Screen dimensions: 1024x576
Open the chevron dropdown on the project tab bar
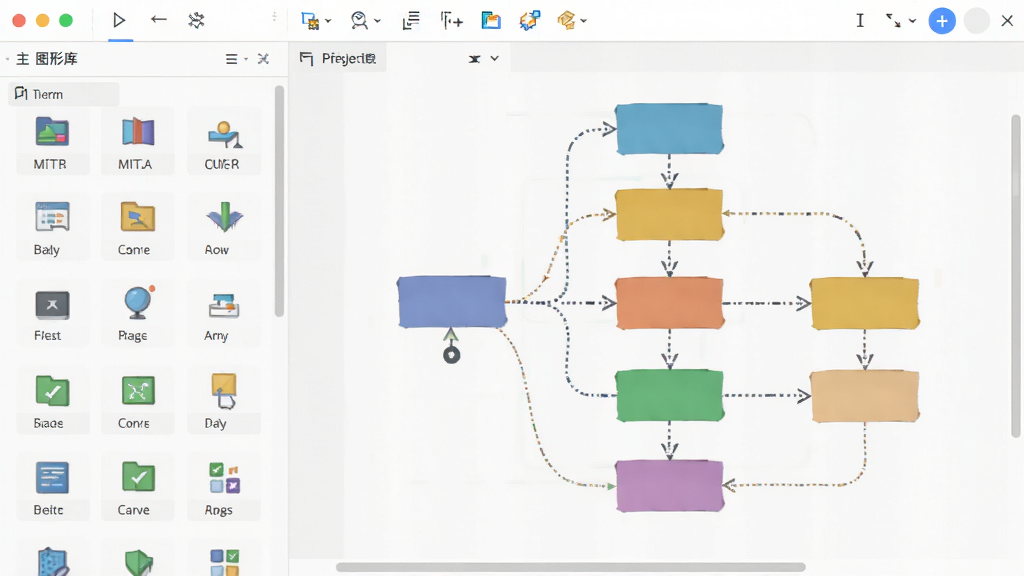pyautogui.click(x=494, y=59)
